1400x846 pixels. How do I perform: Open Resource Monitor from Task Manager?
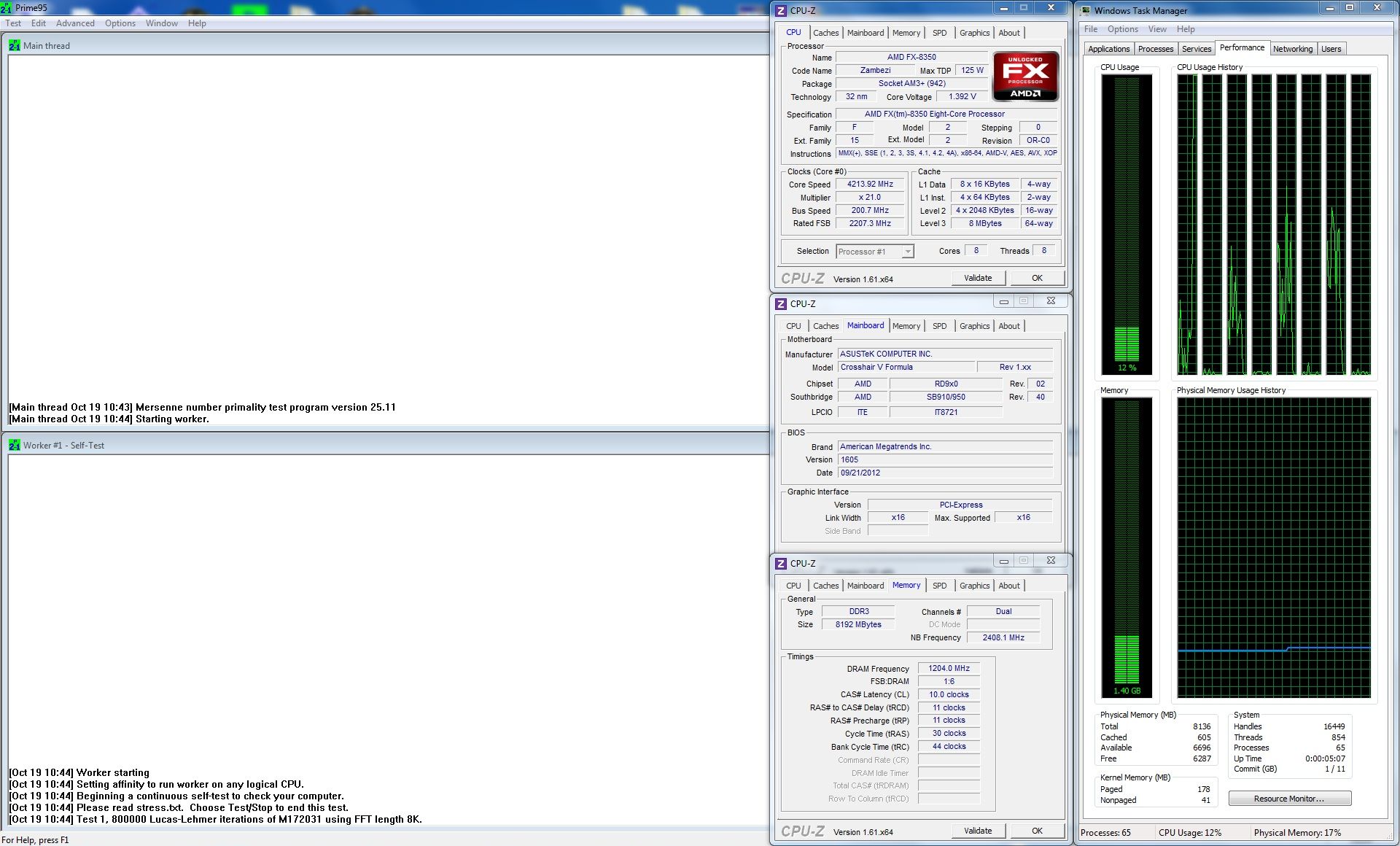[x=1288, y=799]
